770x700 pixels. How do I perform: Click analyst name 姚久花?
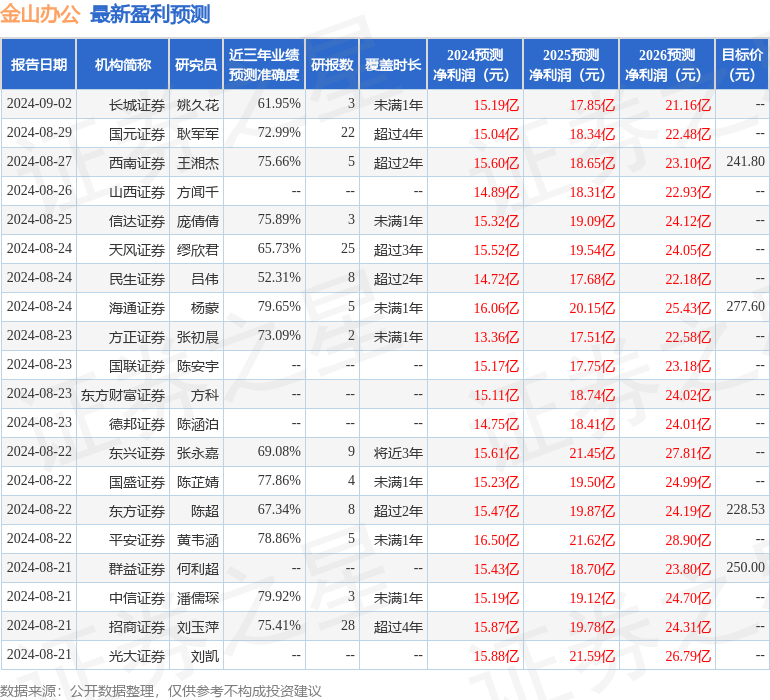coord(198,105)
